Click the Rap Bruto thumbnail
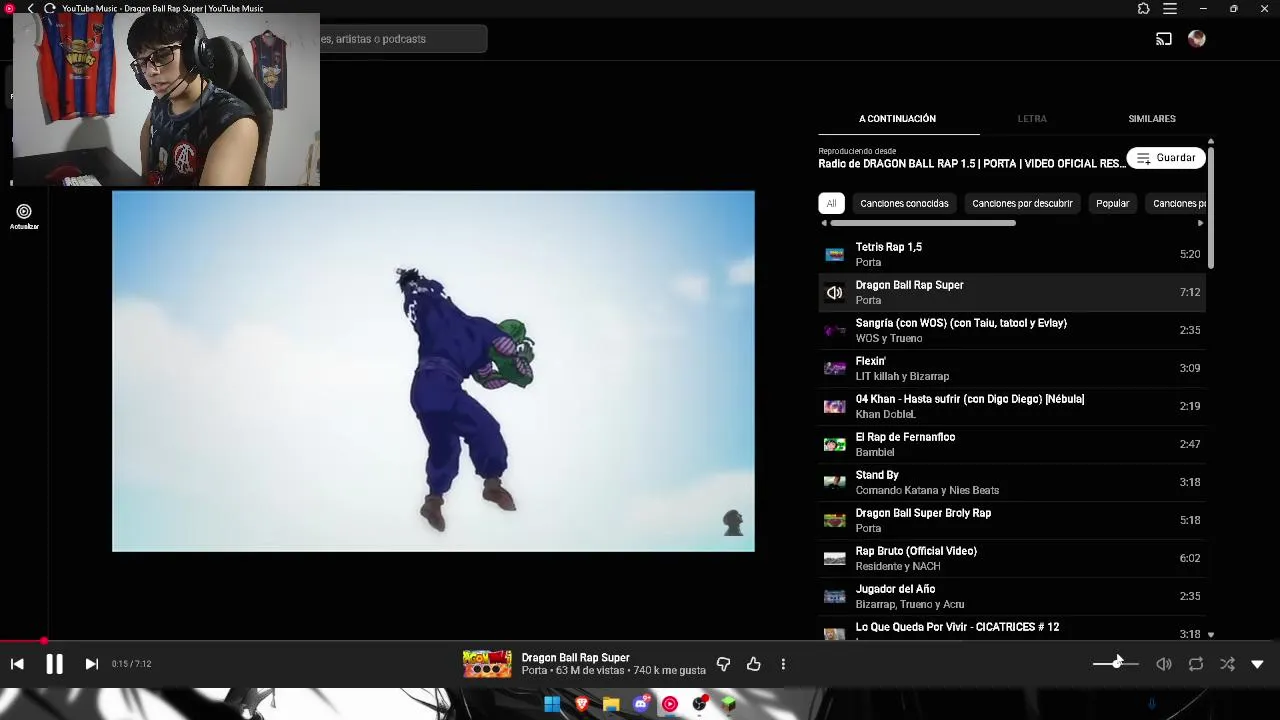 (x=834, y=558)
